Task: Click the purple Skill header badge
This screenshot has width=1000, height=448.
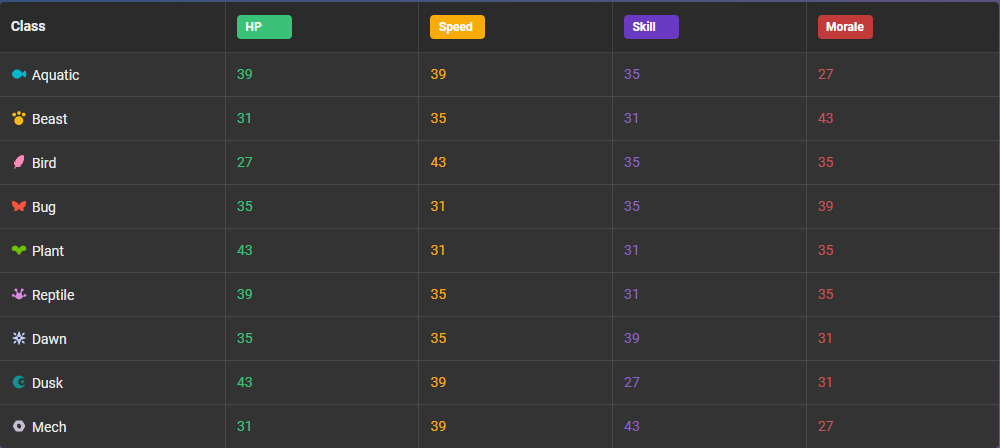Action: pyautogui.click(x=651, y=27)
